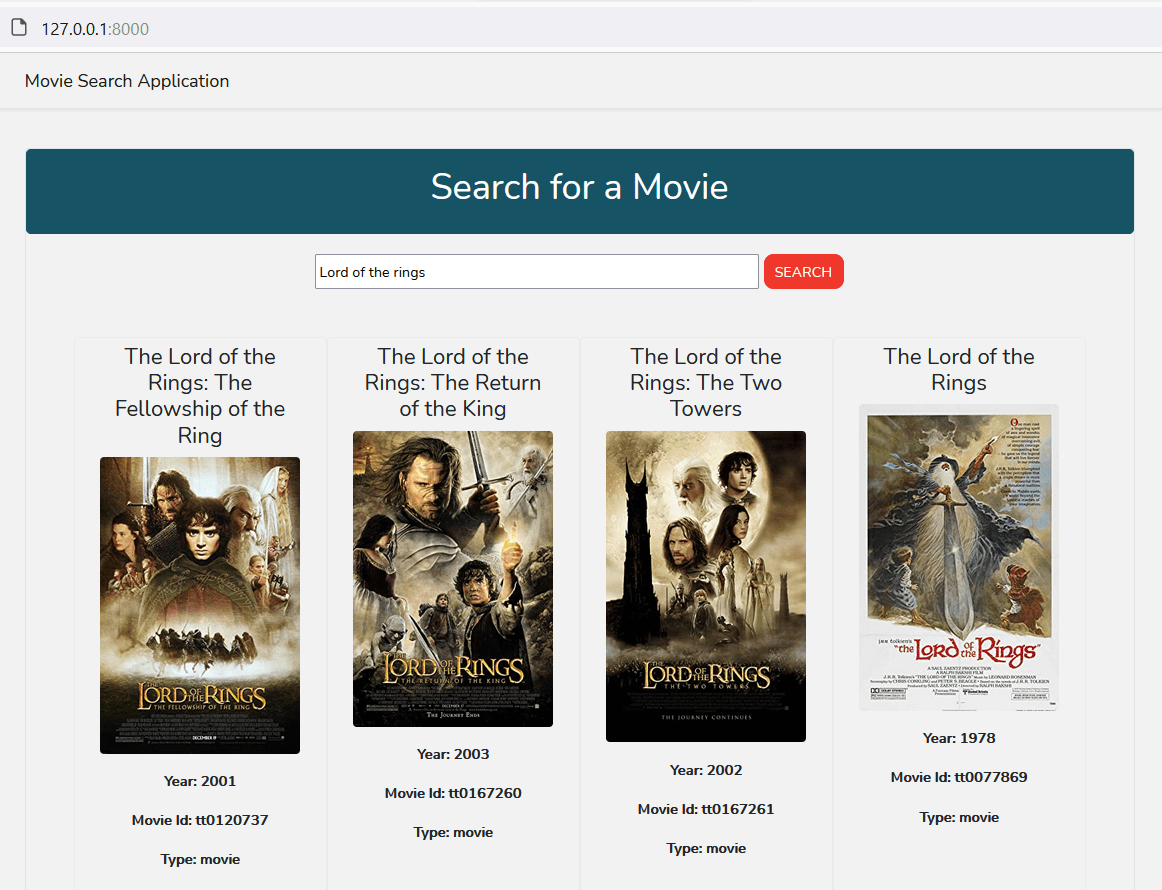The image size is (1162, 890).
Task: Select the Year: 1978 text
Action: (x=959, y=738)
